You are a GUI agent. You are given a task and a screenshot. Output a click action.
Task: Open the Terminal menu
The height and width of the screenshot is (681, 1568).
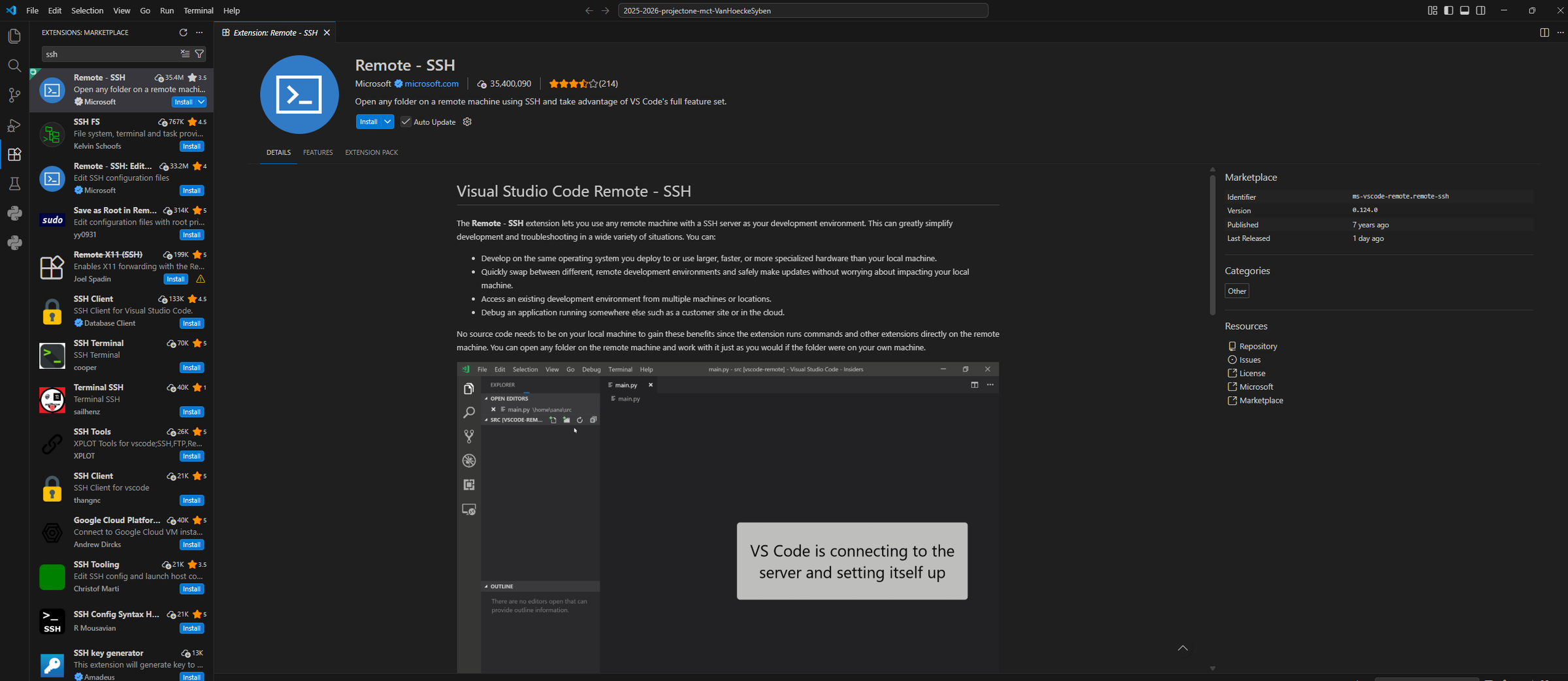[199, 10]
